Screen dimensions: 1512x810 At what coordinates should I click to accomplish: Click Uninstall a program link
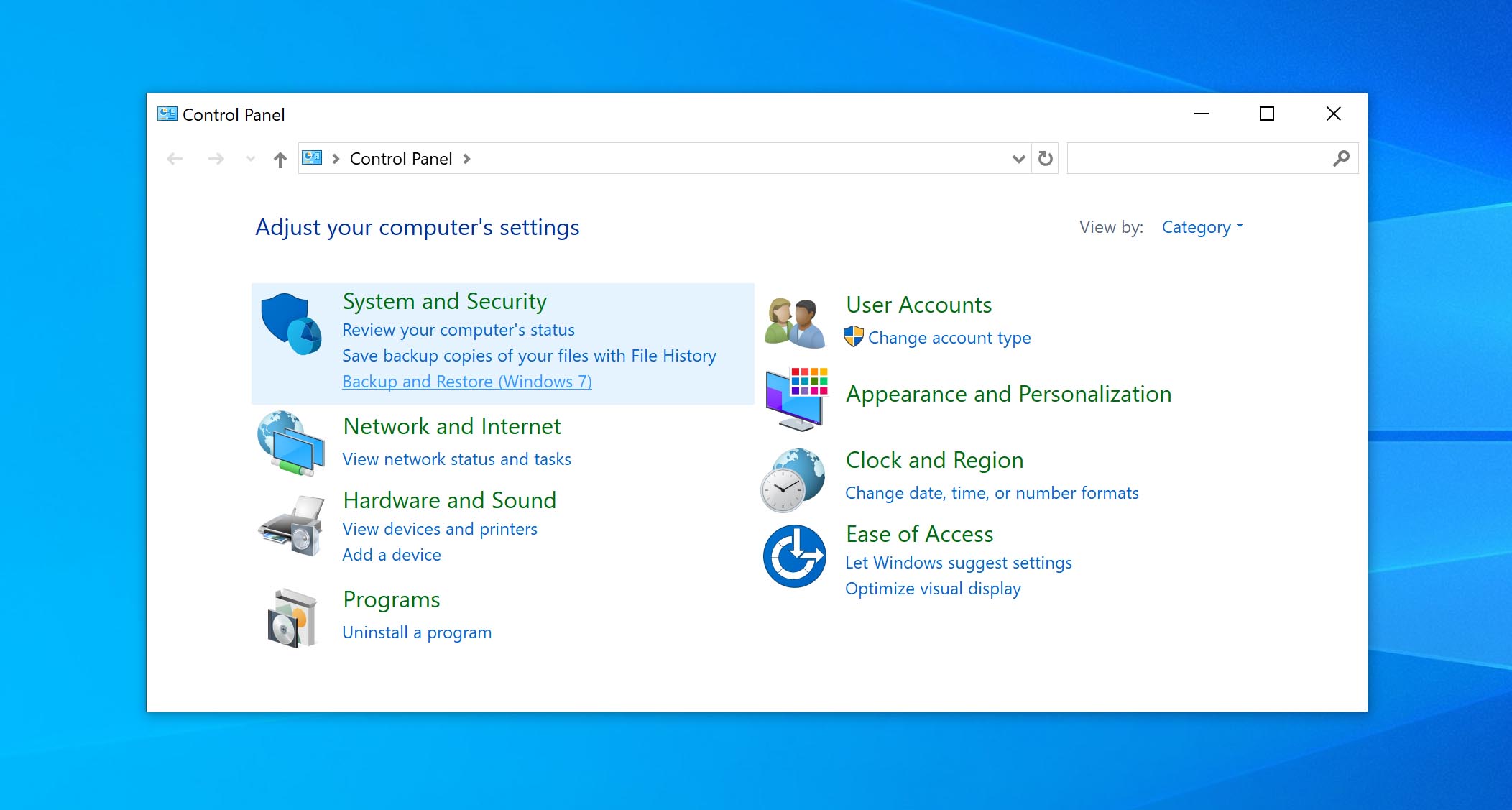[417, 632]
